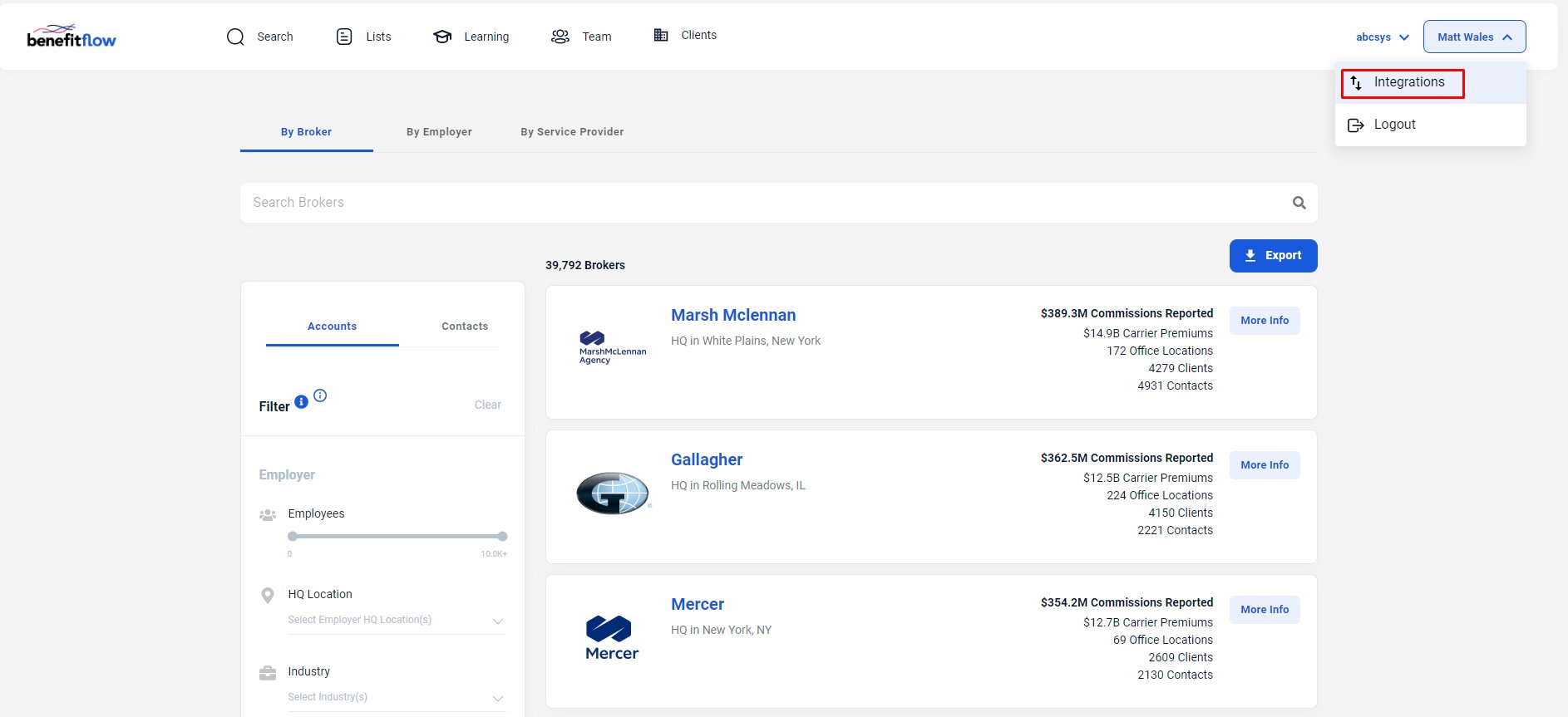Click the Clients building icon
This screenshot has height=717, width=1568.
661,35
